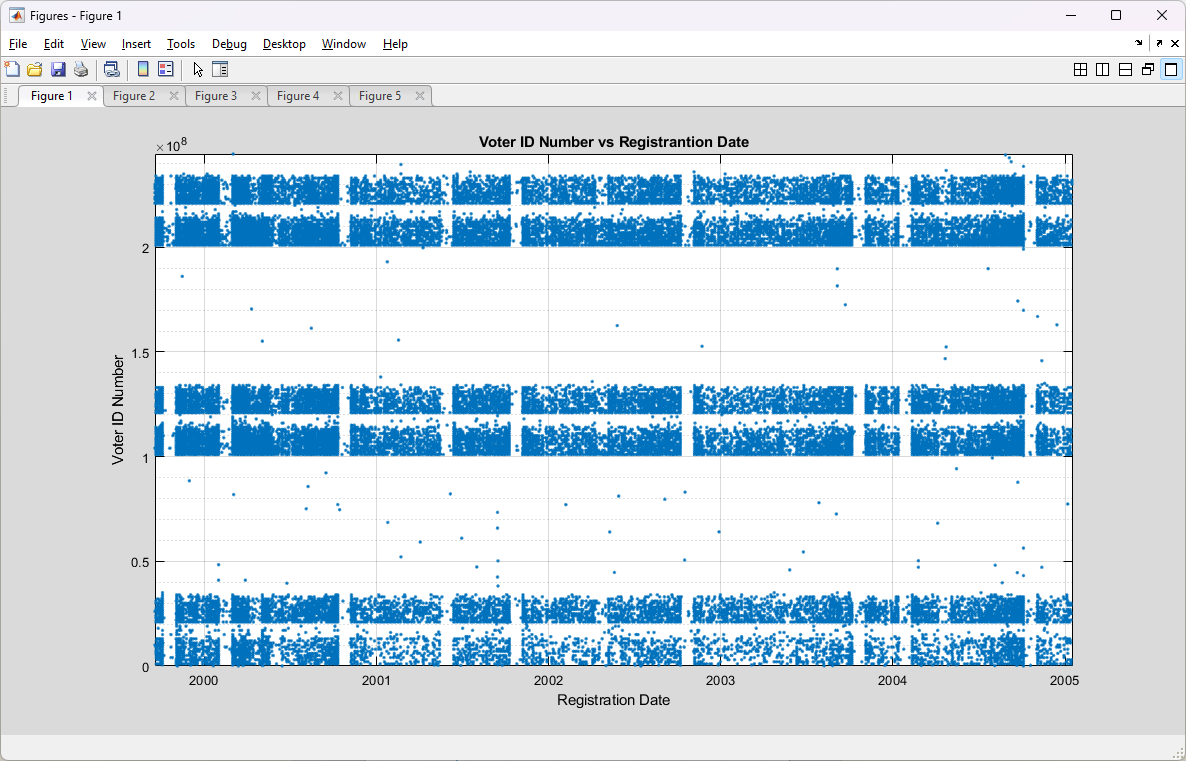This screenshot has width=1186, height=761.
Task: Click the Open File folder icon
Action: pos(35,69)
